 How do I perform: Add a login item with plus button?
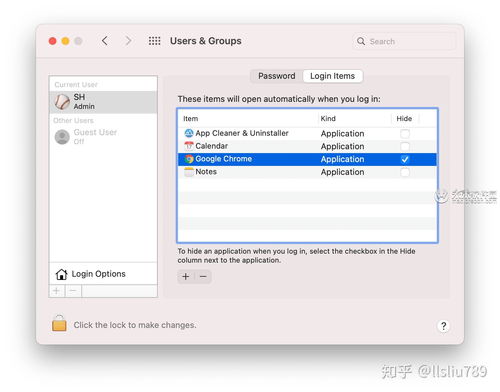[x=186, y=276]
